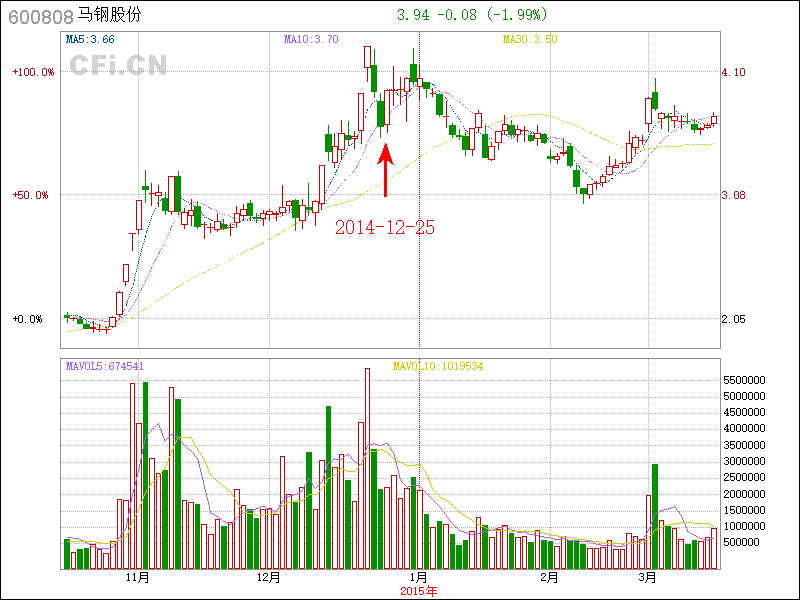Click the 500000 volume axis label

tap(741, 542)
